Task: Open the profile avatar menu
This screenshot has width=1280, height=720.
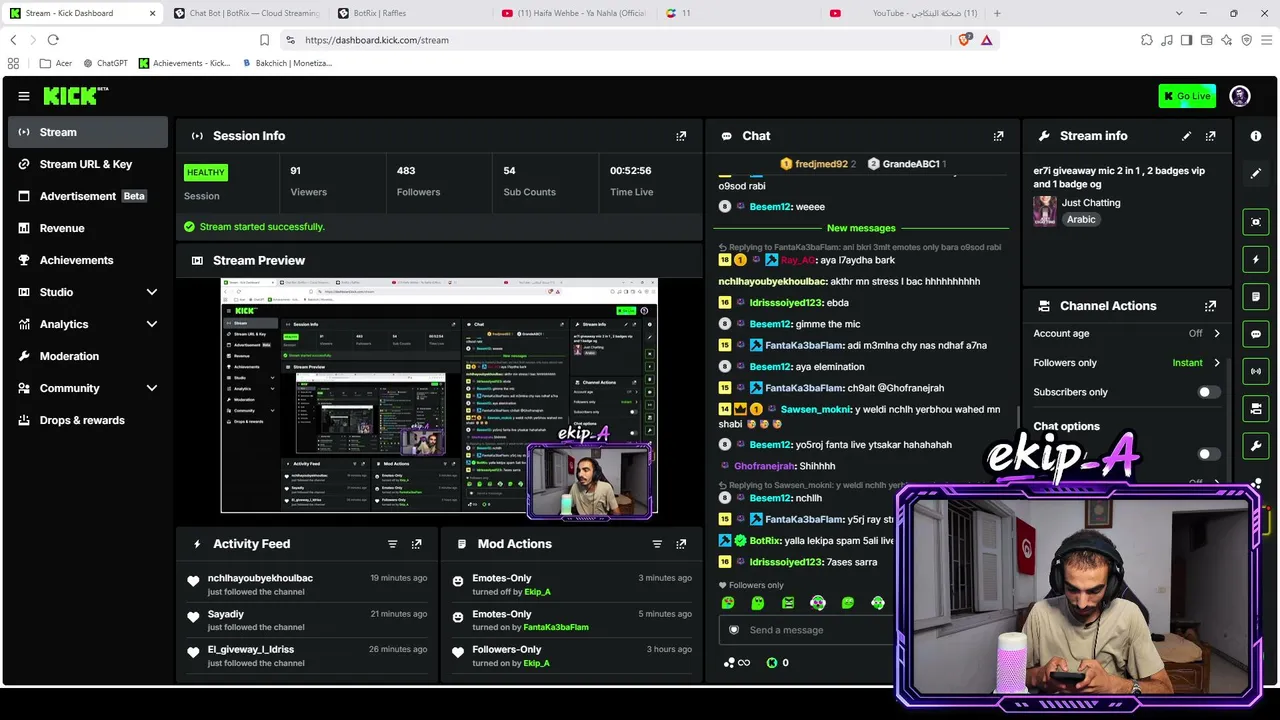Action: click(x=1240, y=96)
